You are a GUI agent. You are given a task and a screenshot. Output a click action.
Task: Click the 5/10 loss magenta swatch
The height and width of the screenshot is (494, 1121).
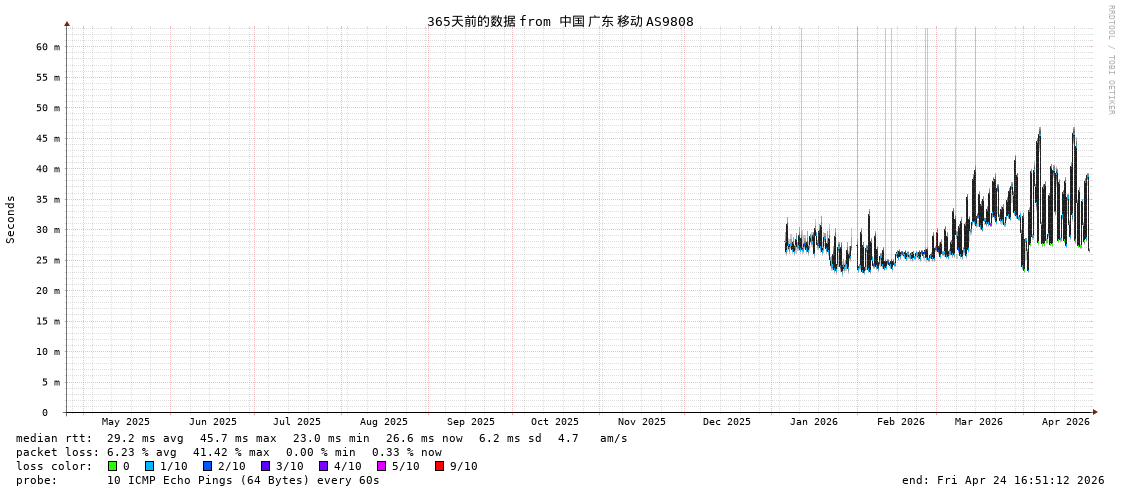381,466
